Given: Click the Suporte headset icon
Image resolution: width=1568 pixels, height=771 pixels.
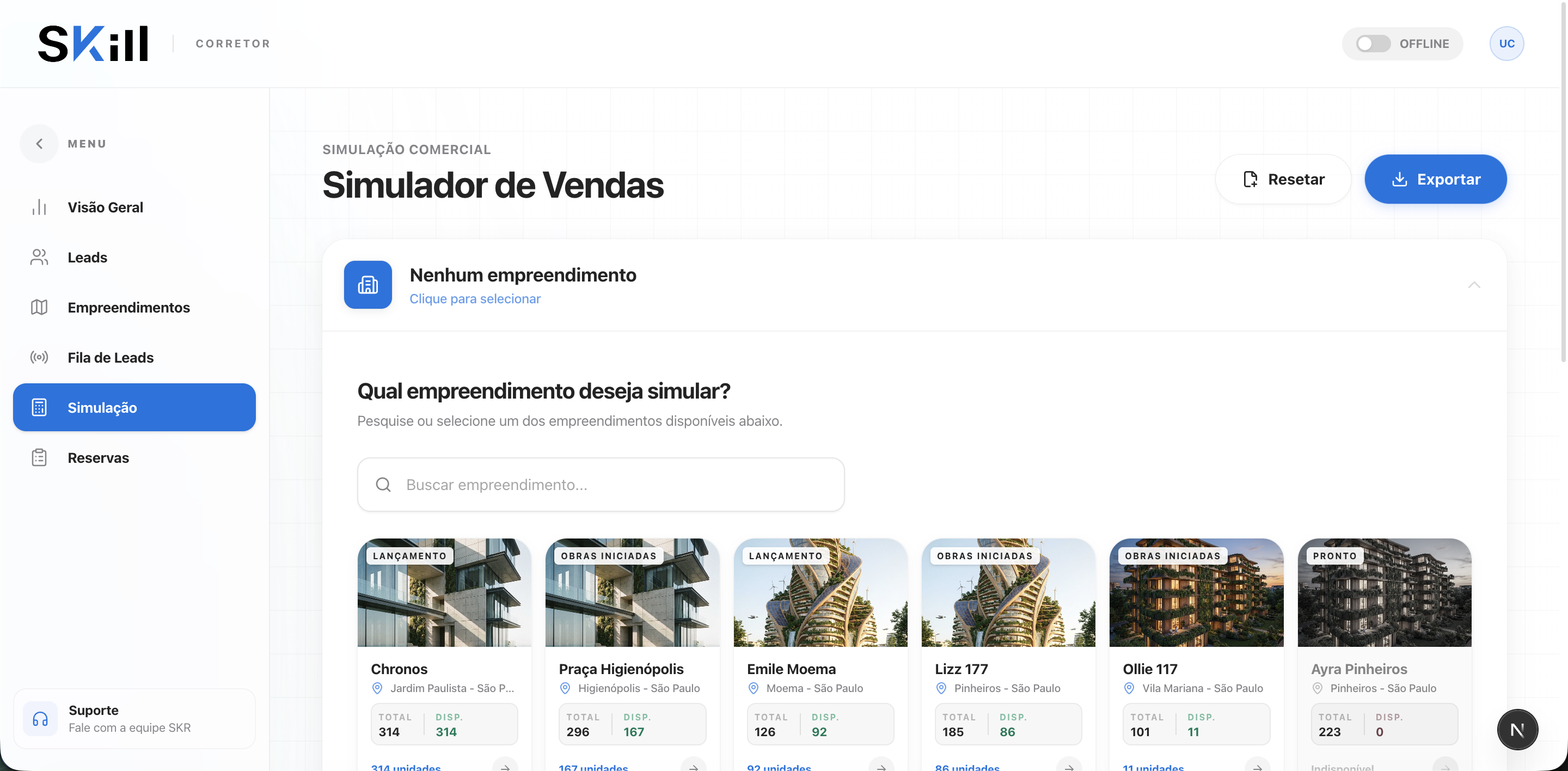Looking at the screenshot, I should pyautogui.click(x=40, y=719).
